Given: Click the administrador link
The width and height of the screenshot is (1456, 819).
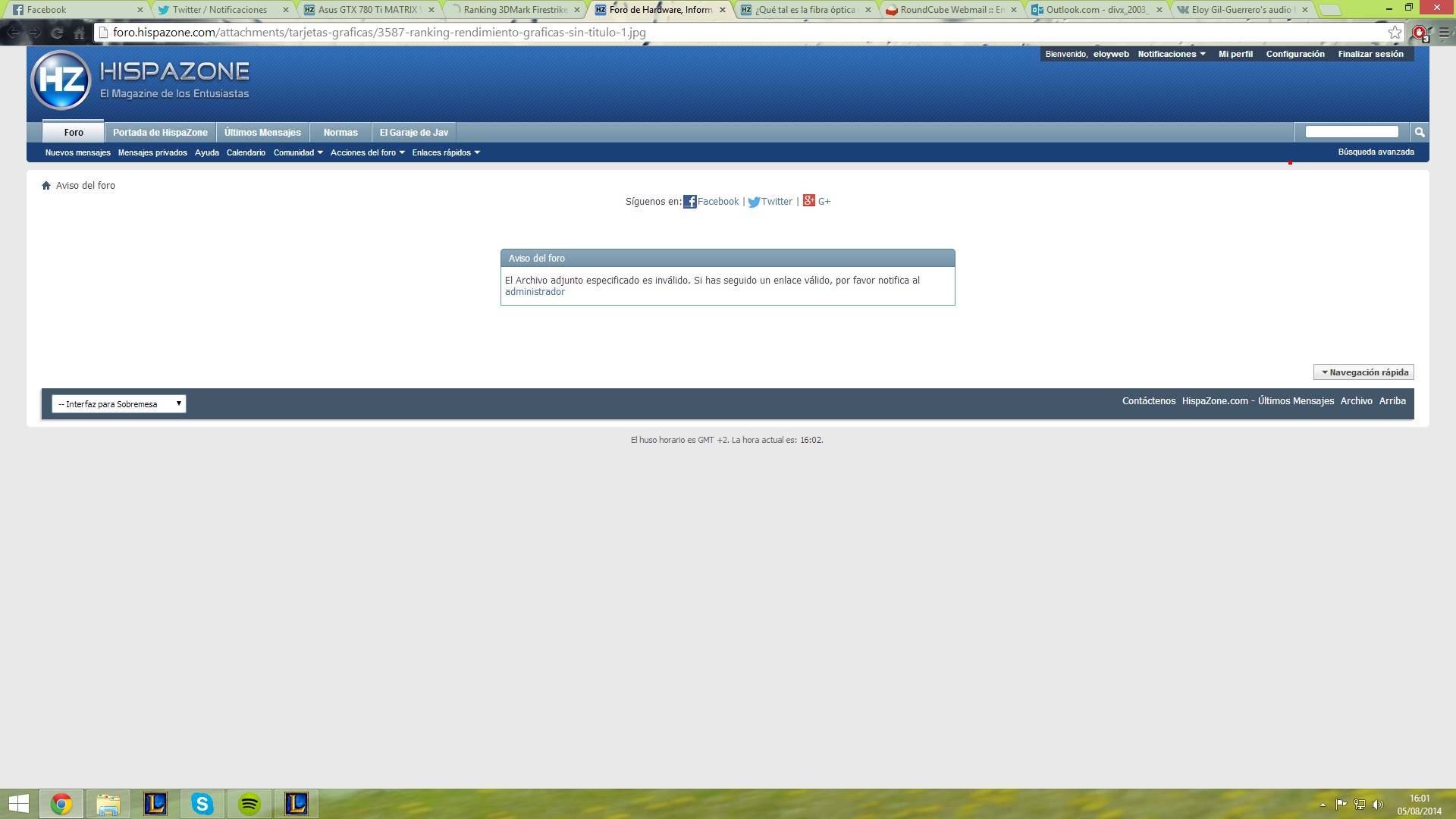Looking at the screenshot, I should tap(535, 292).
